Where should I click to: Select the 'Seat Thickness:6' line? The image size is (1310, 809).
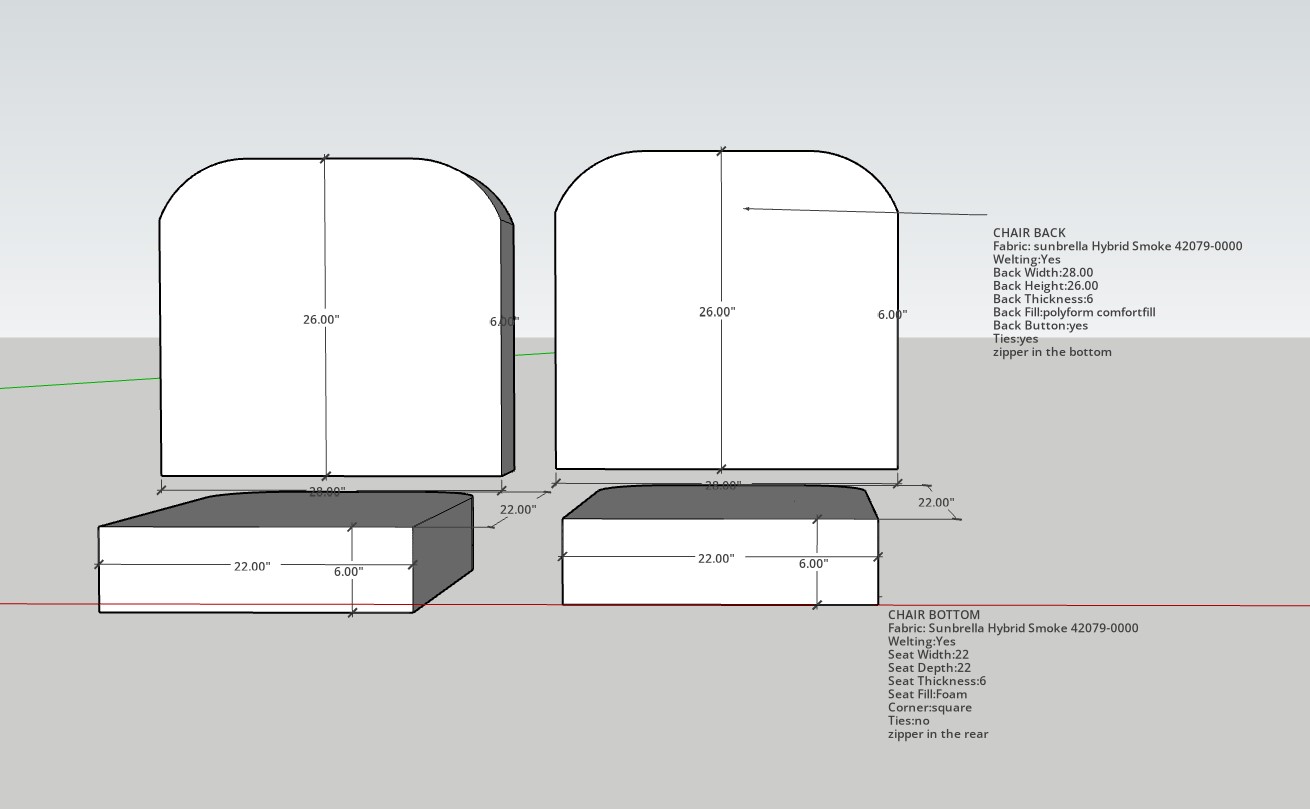tap(937, 680)
